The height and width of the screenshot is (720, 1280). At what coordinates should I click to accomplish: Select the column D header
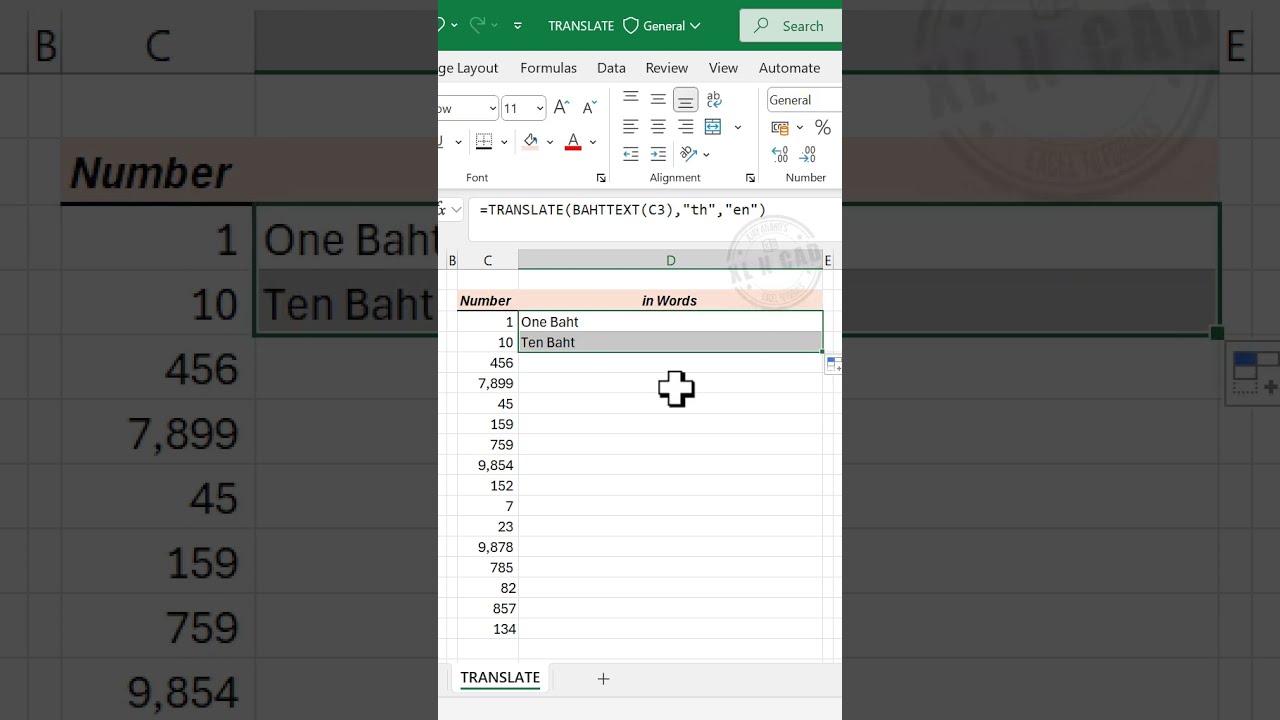pyautogui.click(x=670, y=260)
